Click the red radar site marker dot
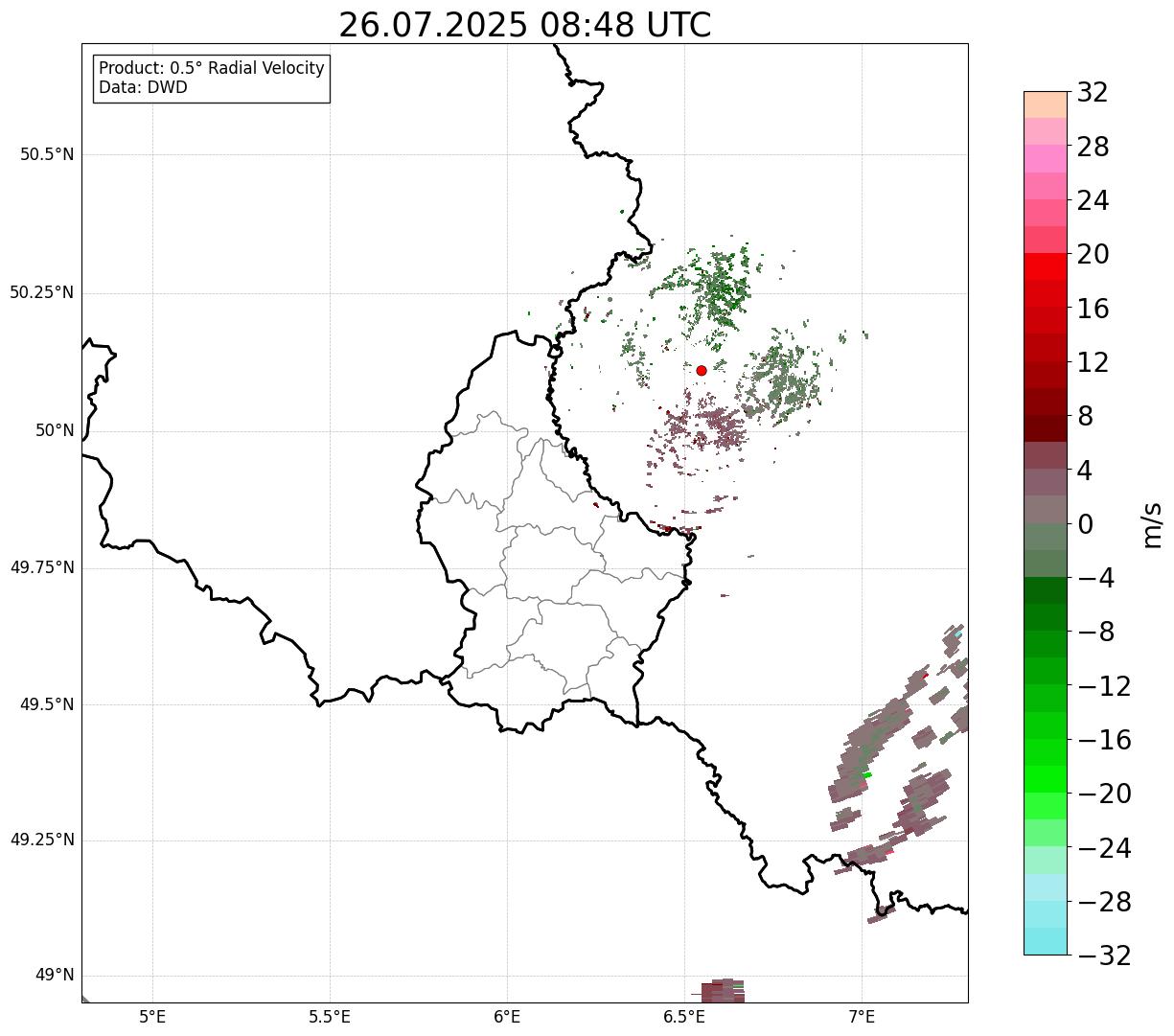 pyautogui.click(x=702, y=370)
